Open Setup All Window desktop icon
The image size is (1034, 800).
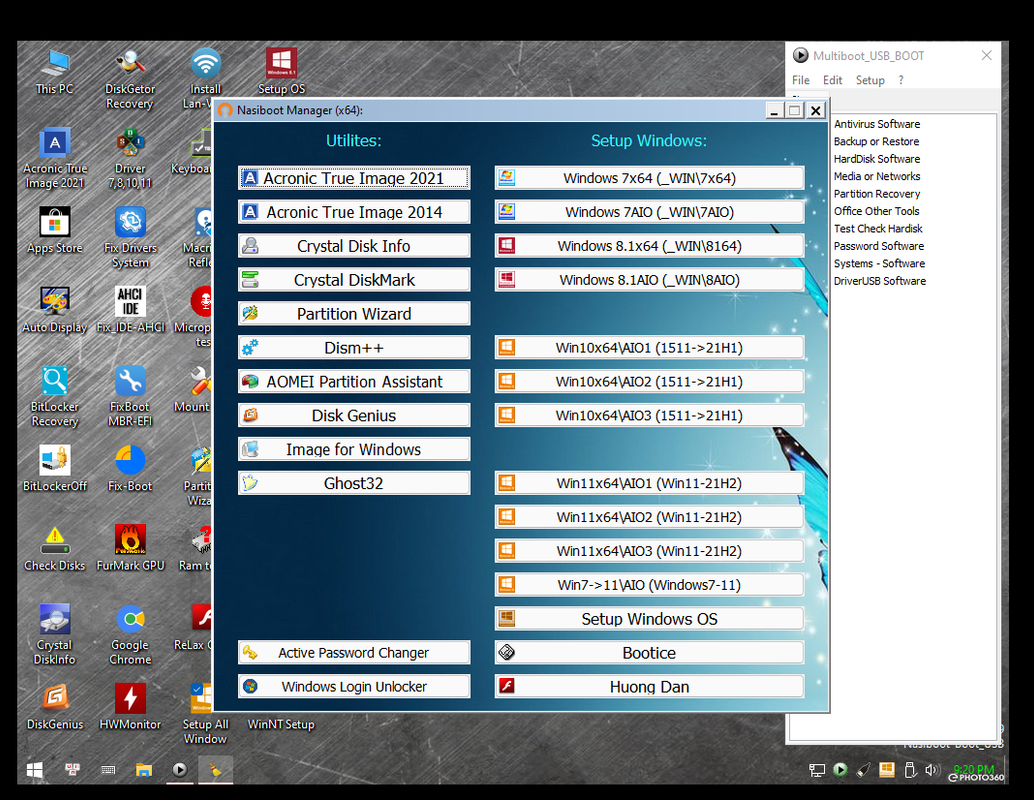click(205, 714)
